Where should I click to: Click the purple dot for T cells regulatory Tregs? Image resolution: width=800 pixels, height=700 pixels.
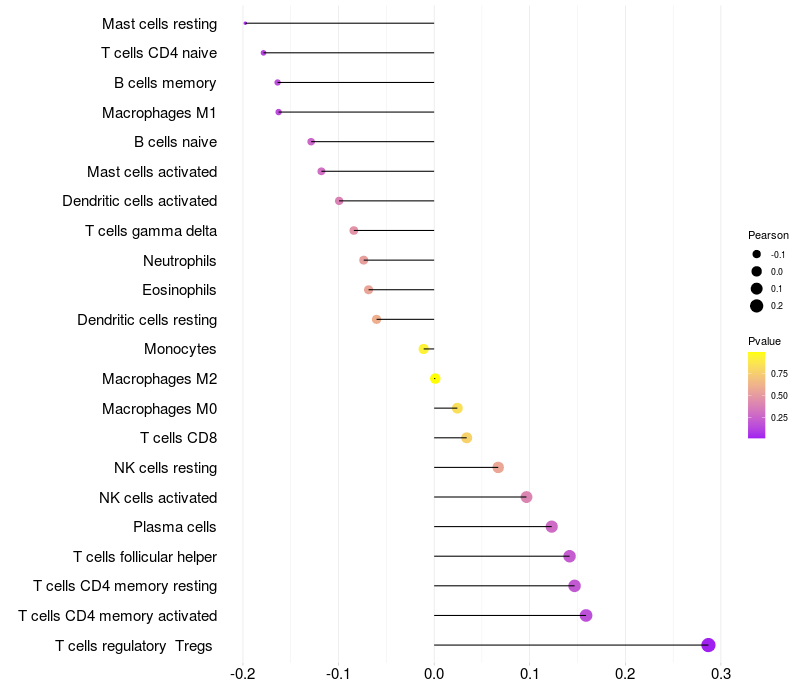[x=708, y=645]
